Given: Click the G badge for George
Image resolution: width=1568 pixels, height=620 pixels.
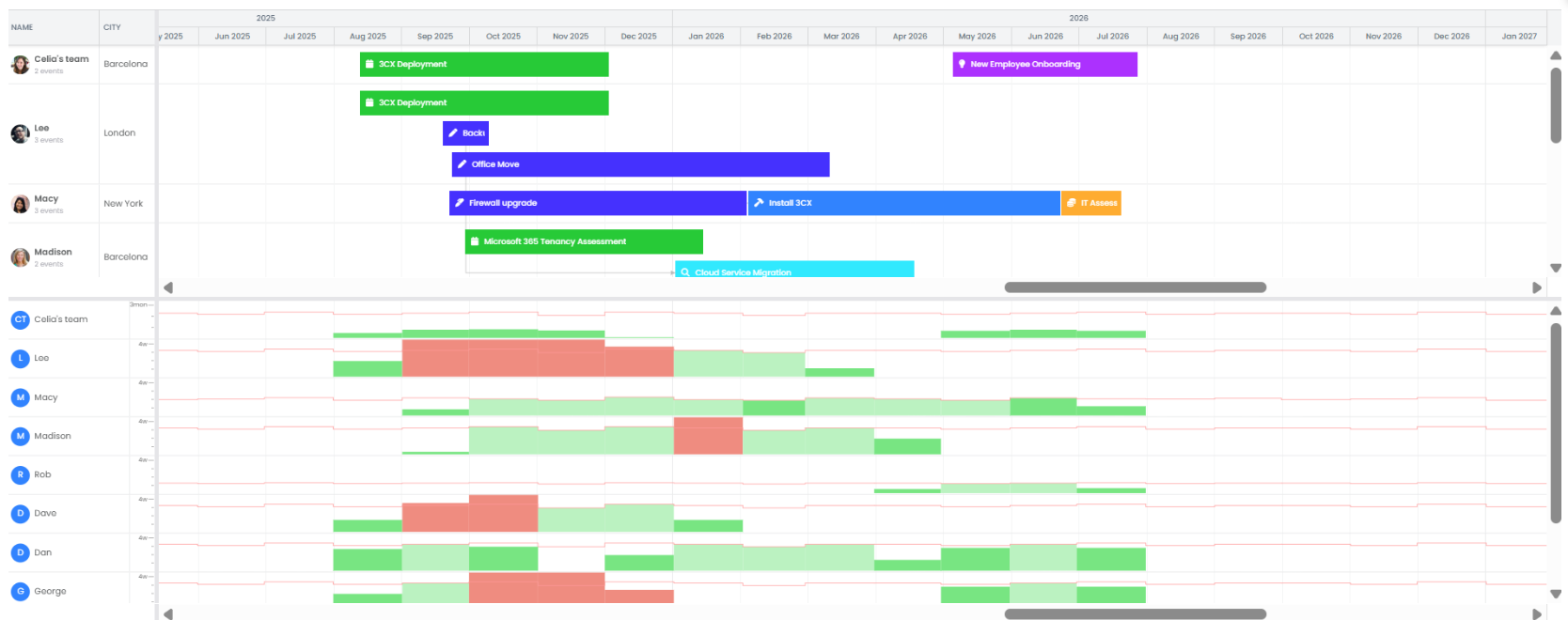Looking at the screenshot, I should coord(20,591).
